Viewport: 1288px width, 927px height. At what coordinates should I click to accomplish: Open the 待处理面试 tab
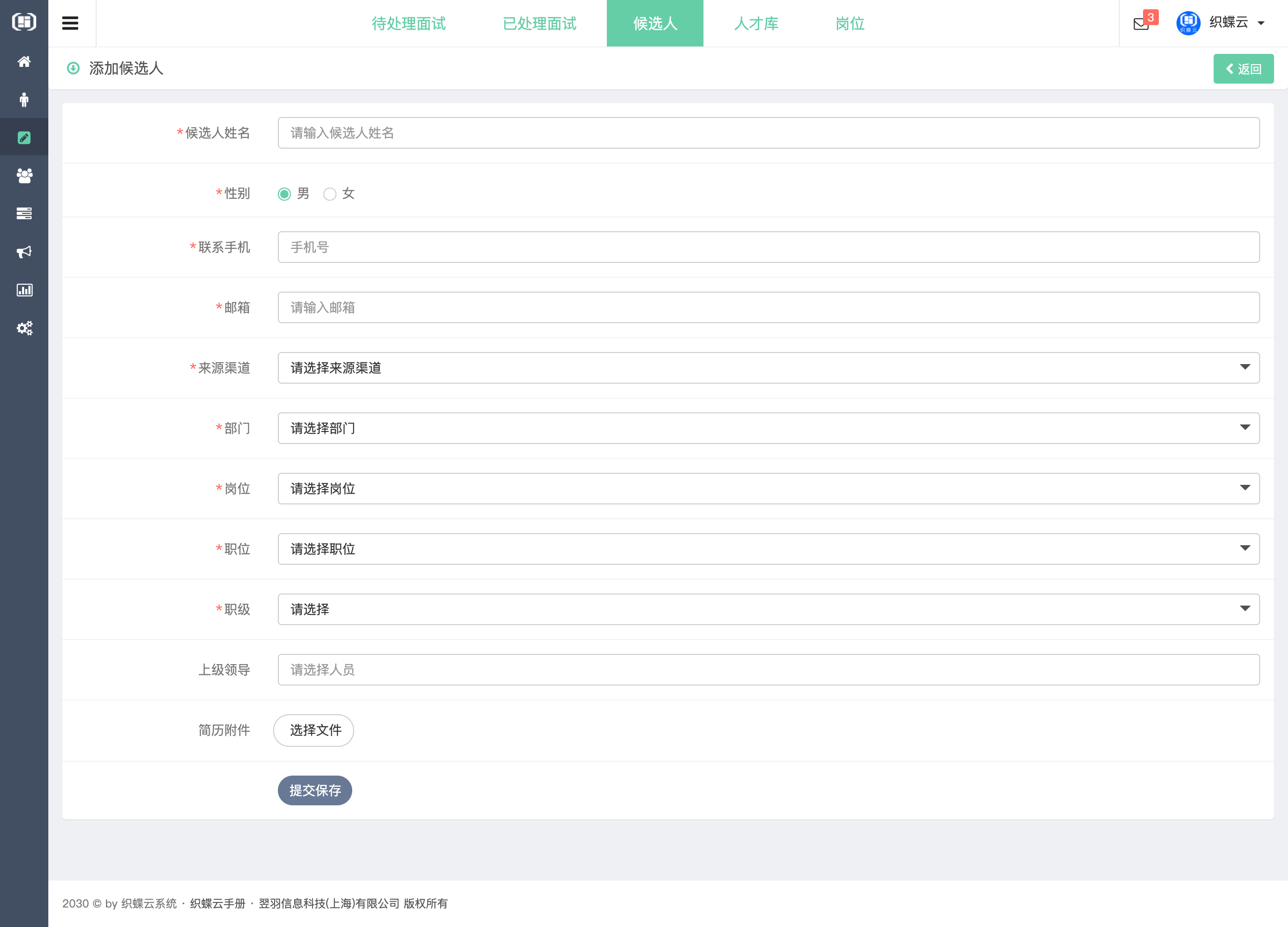pos(408,23)
